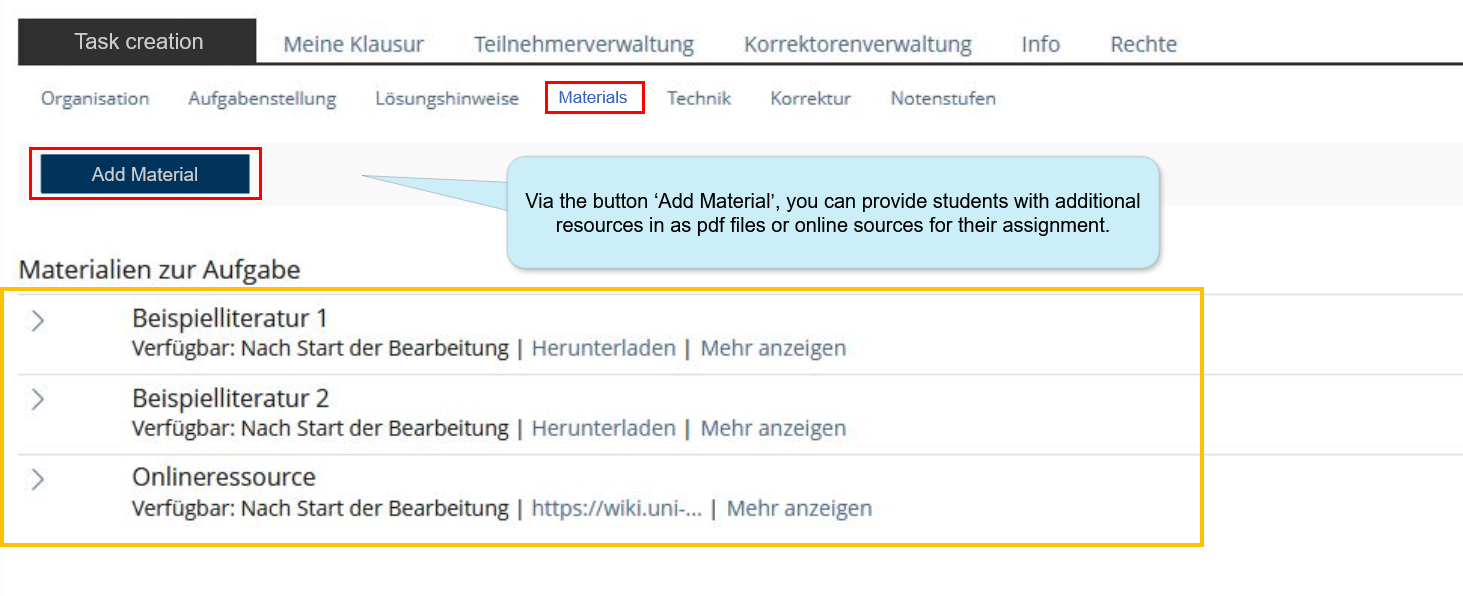Switch to the Info tab

click(x=1040, y=43)
